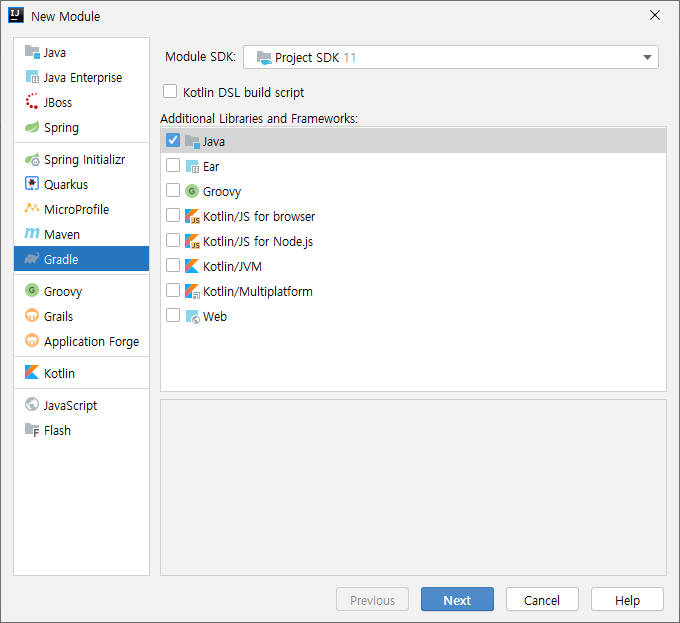The height and width of the screenshot is (623, 680).
Task: Select the Grails icon in sidebar
Action: pos(32,316)
